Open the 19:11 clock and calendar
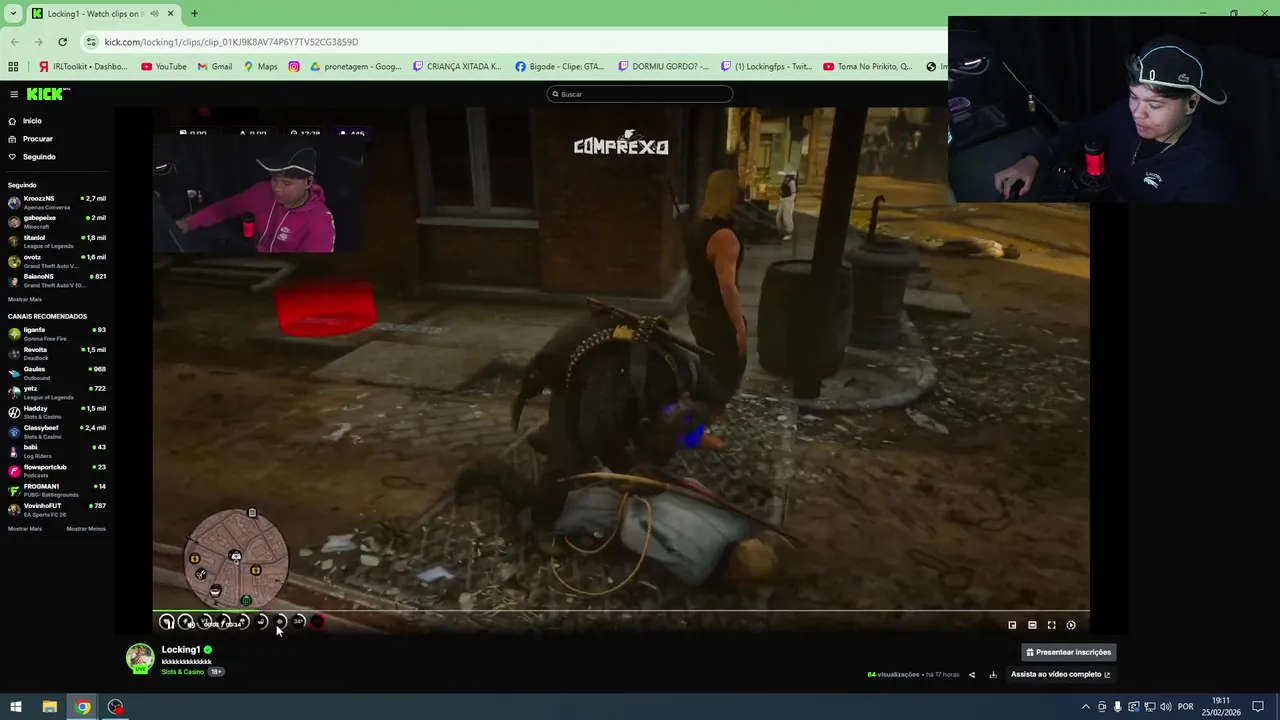The image size is (1280, 720). 1221,707
